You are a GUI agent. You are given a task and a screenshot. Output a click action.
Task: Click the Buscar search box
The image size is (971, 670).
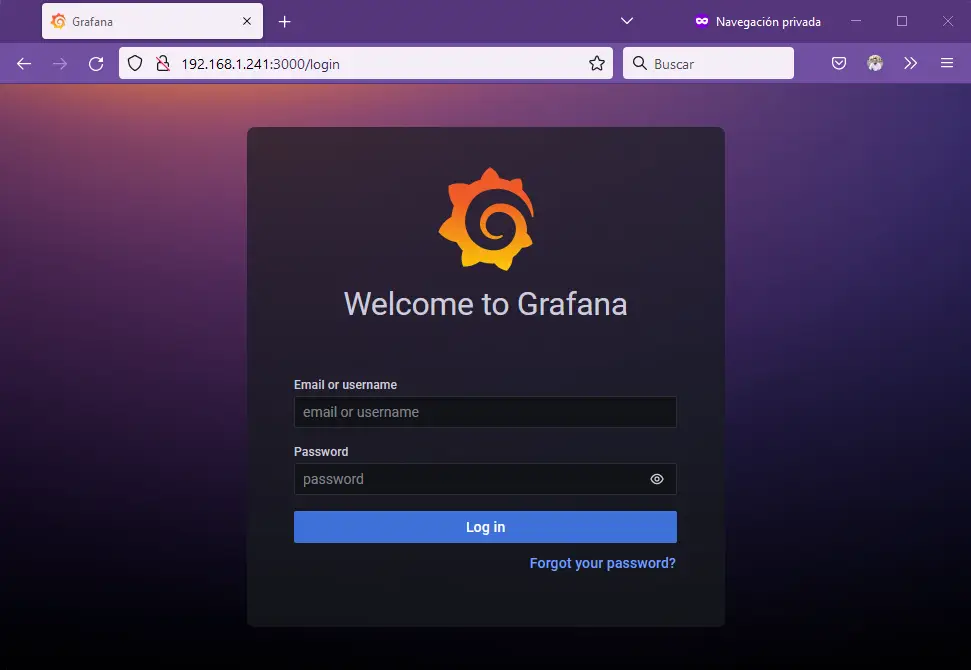pyautogui.click(x=708, y=63)
